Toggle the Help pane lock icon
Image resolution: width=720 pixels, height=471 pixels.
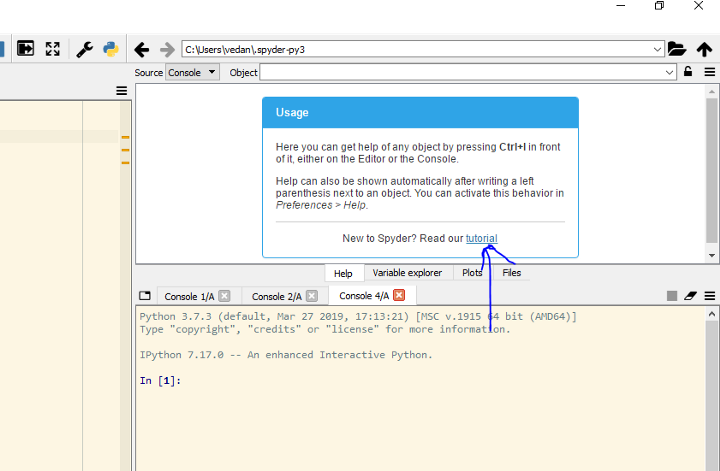pos(688,72)
